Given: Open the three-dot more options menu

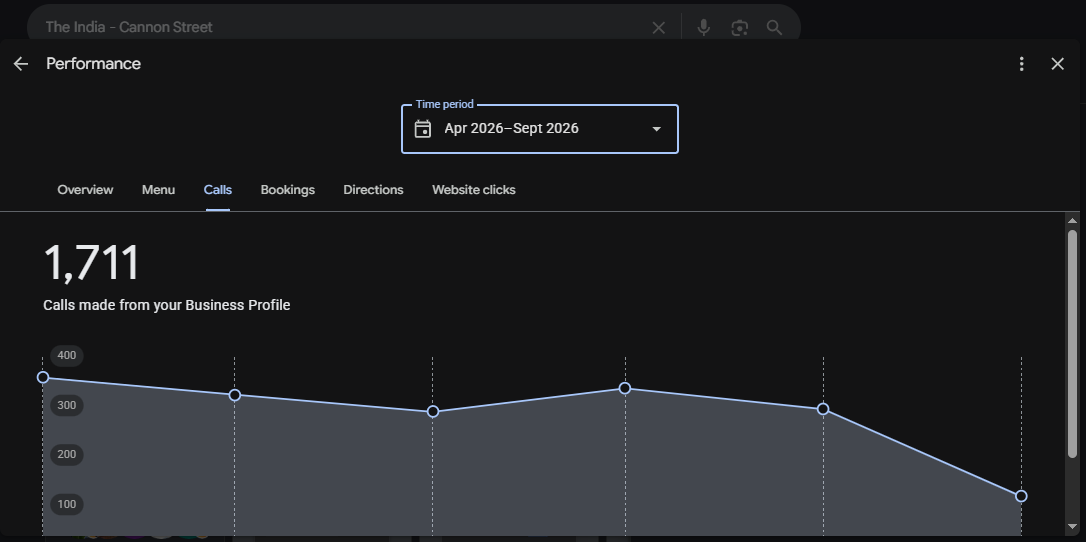Looking at the screenshot, I should pos(1022,64).
